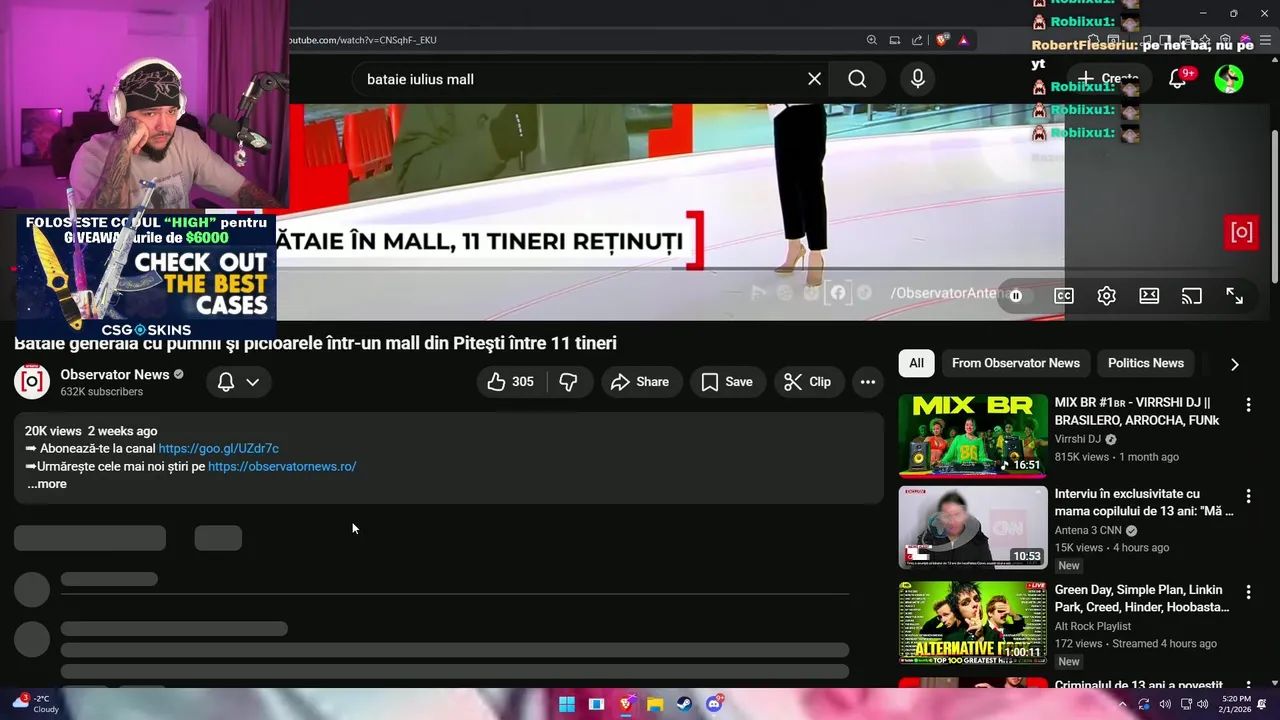Open Task View from taskbar

596,704
